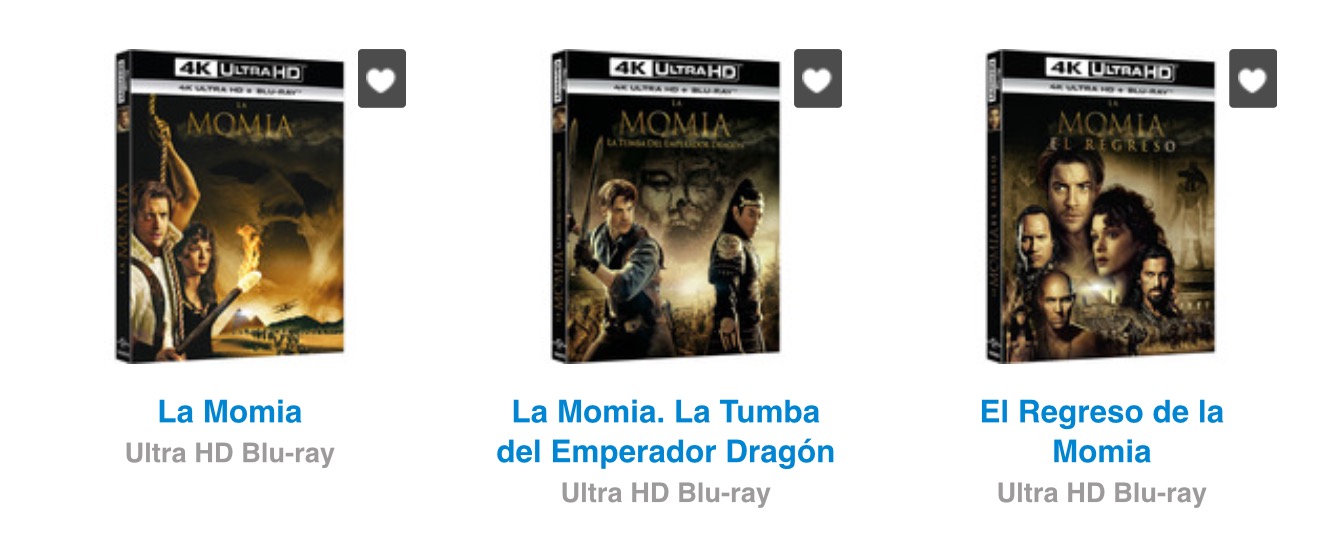View the El Regreso de la Momia cover
Viewport: 1332px width, 537px height.
point(1101,207)
